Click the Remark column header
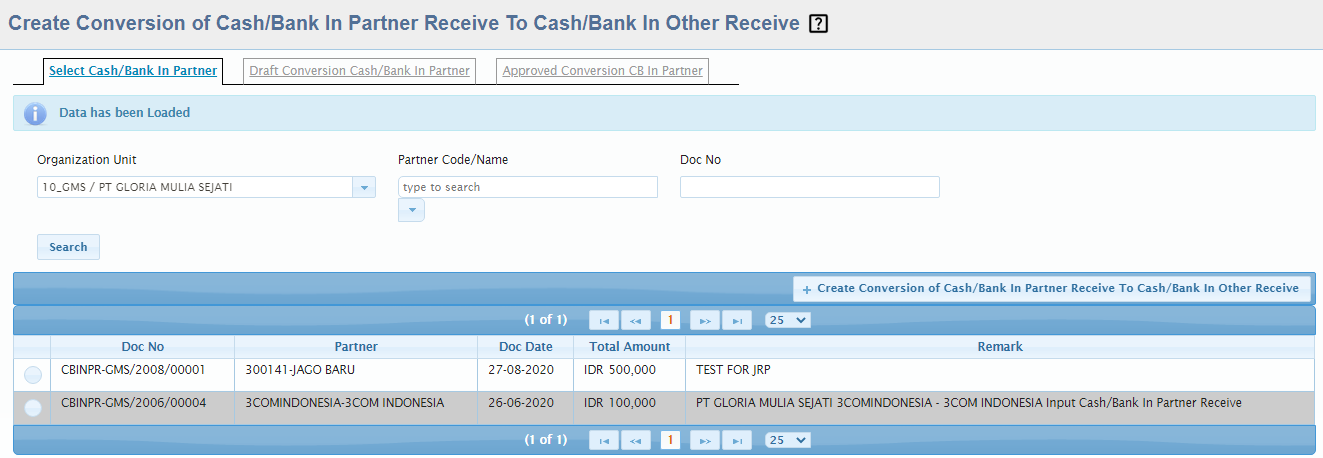Screen dimensions: 1323x458 [x=1000, y=347]
